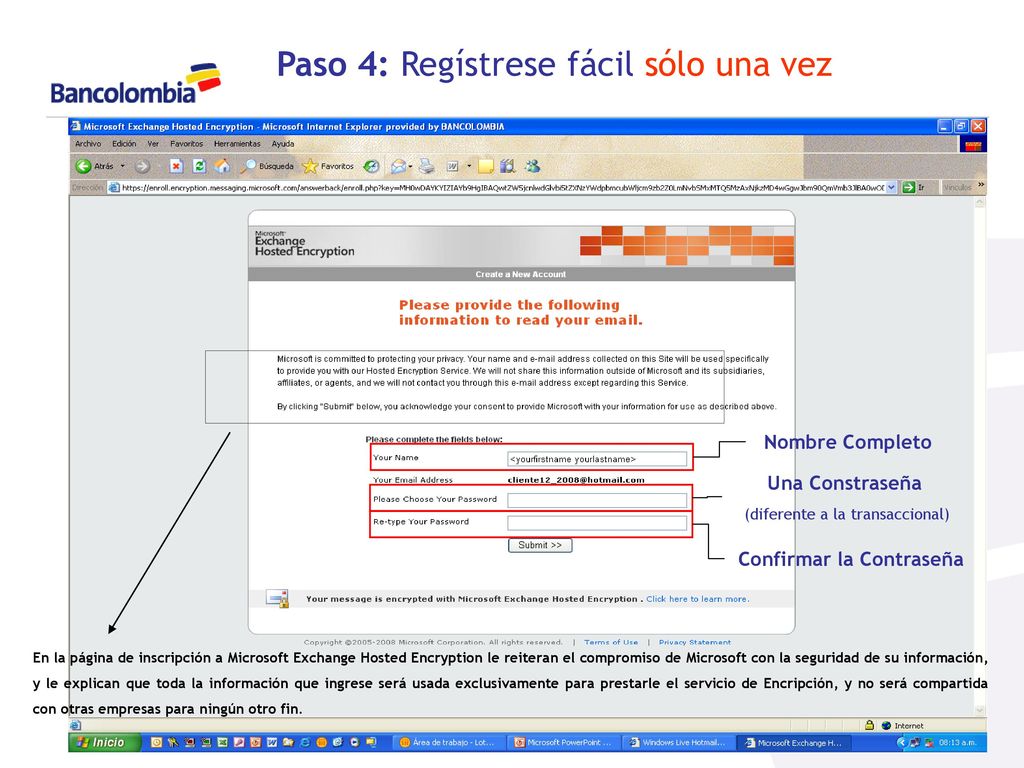The image size is (1024, 768).
Task: Click the yellow Discuss note icon
Action: (485, 167)
